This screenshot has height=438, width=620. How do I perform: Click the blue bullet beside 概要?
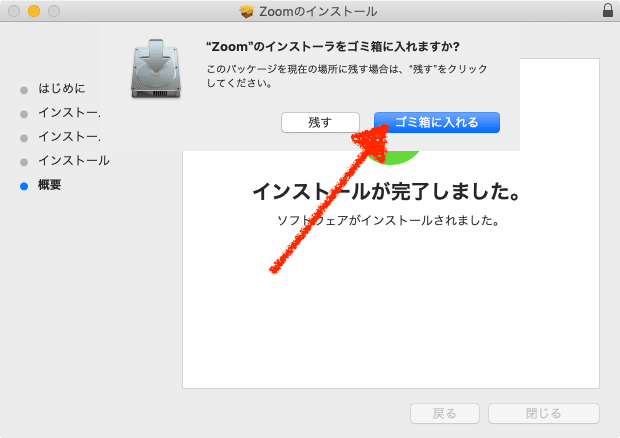pyautogui.click(x=24, y=186)
